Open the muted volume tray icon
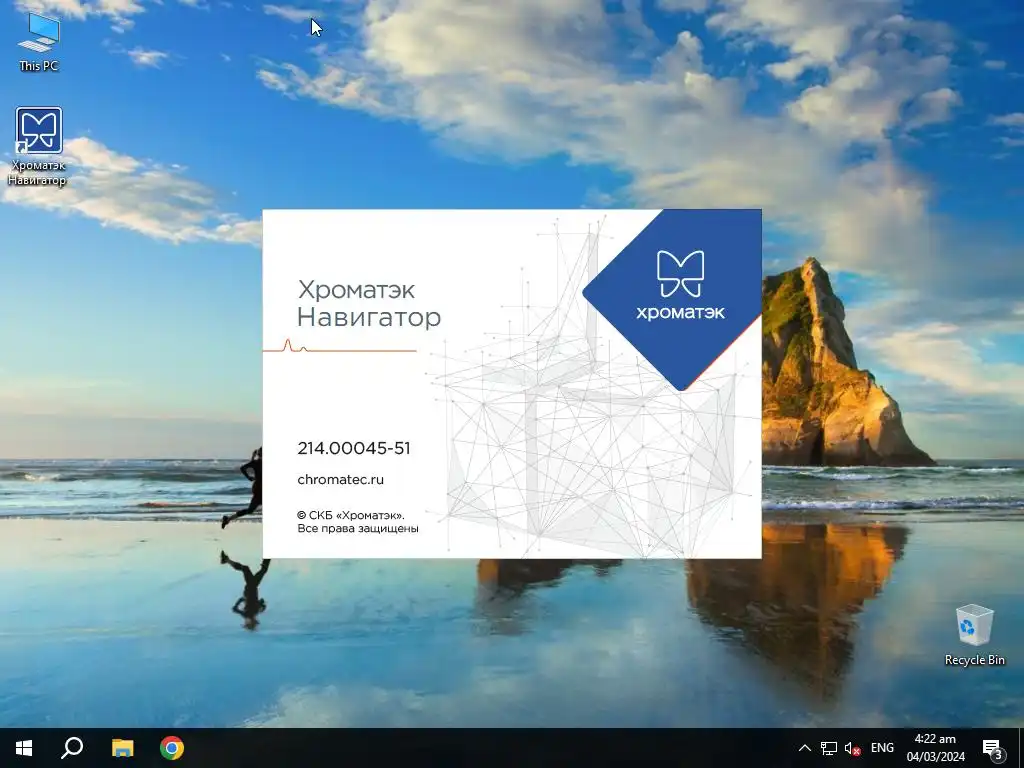1024x768 pixels. pos(852,748)
